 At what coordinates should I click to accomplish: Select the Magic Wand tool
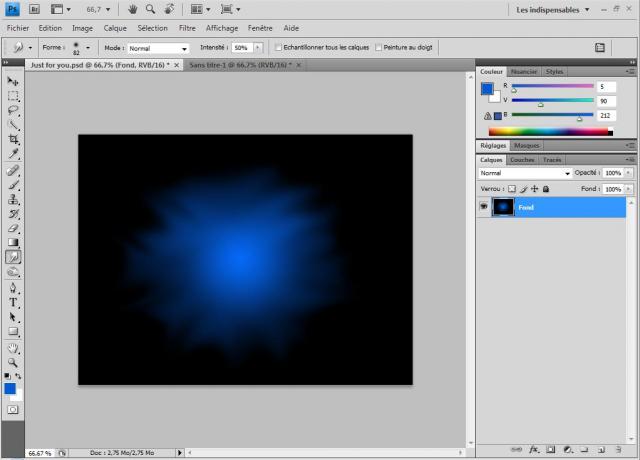click(13, 124)
